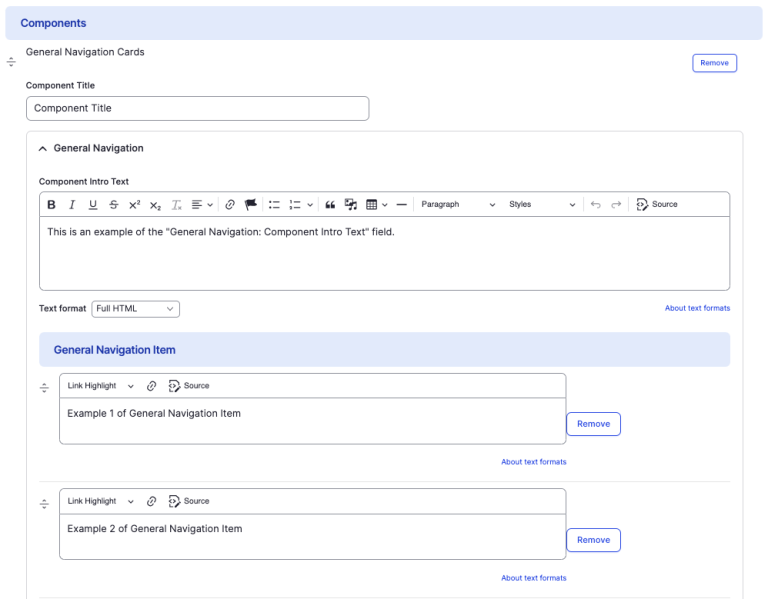Viewport: 768px width, 599px height.
Task: Collapse the General Navigation section
Action: pyautogui.click(x=43, y=148)
